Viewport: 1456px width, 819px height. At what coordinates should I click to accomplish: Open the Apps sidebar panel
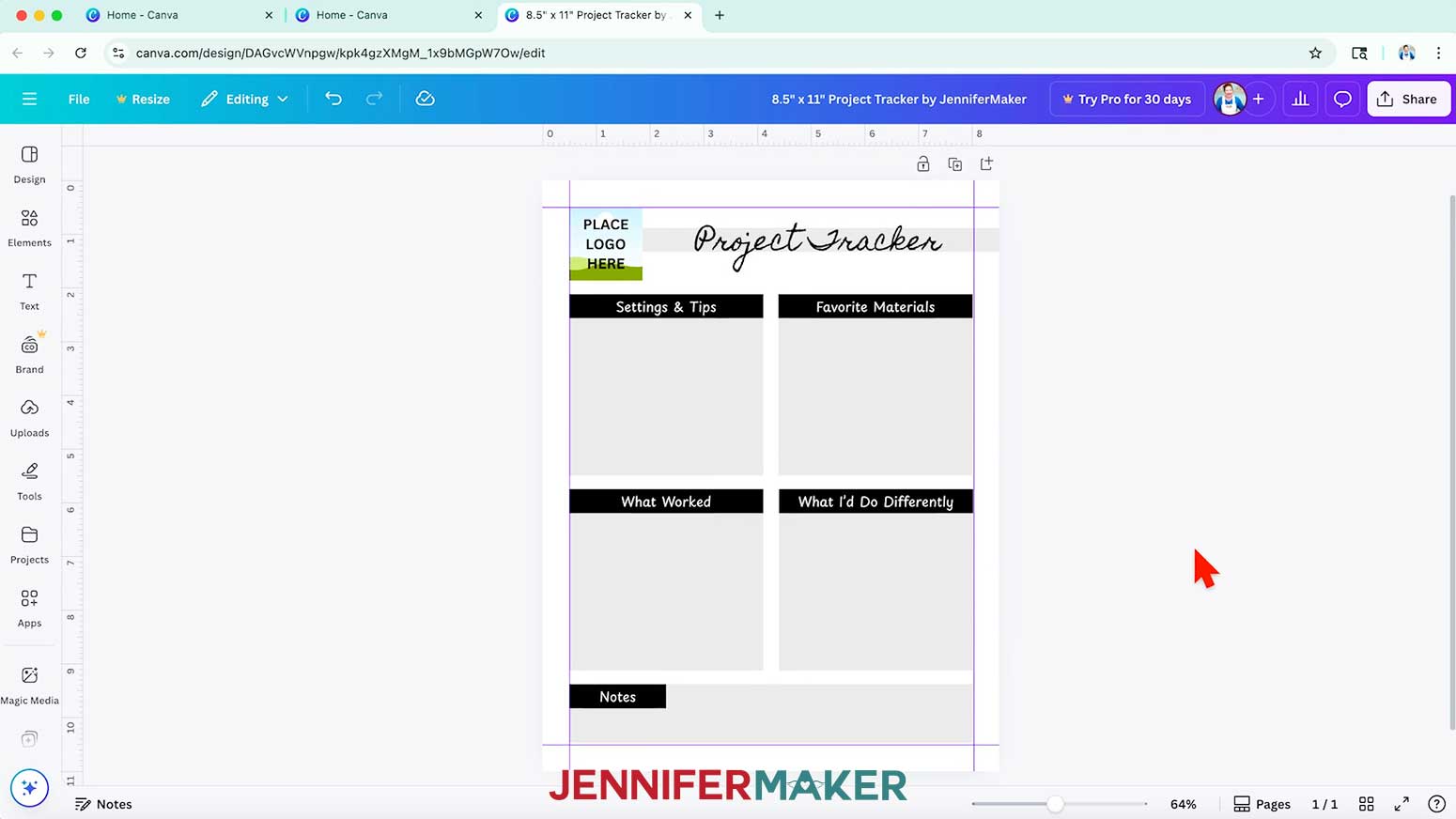tap(29, 609)
